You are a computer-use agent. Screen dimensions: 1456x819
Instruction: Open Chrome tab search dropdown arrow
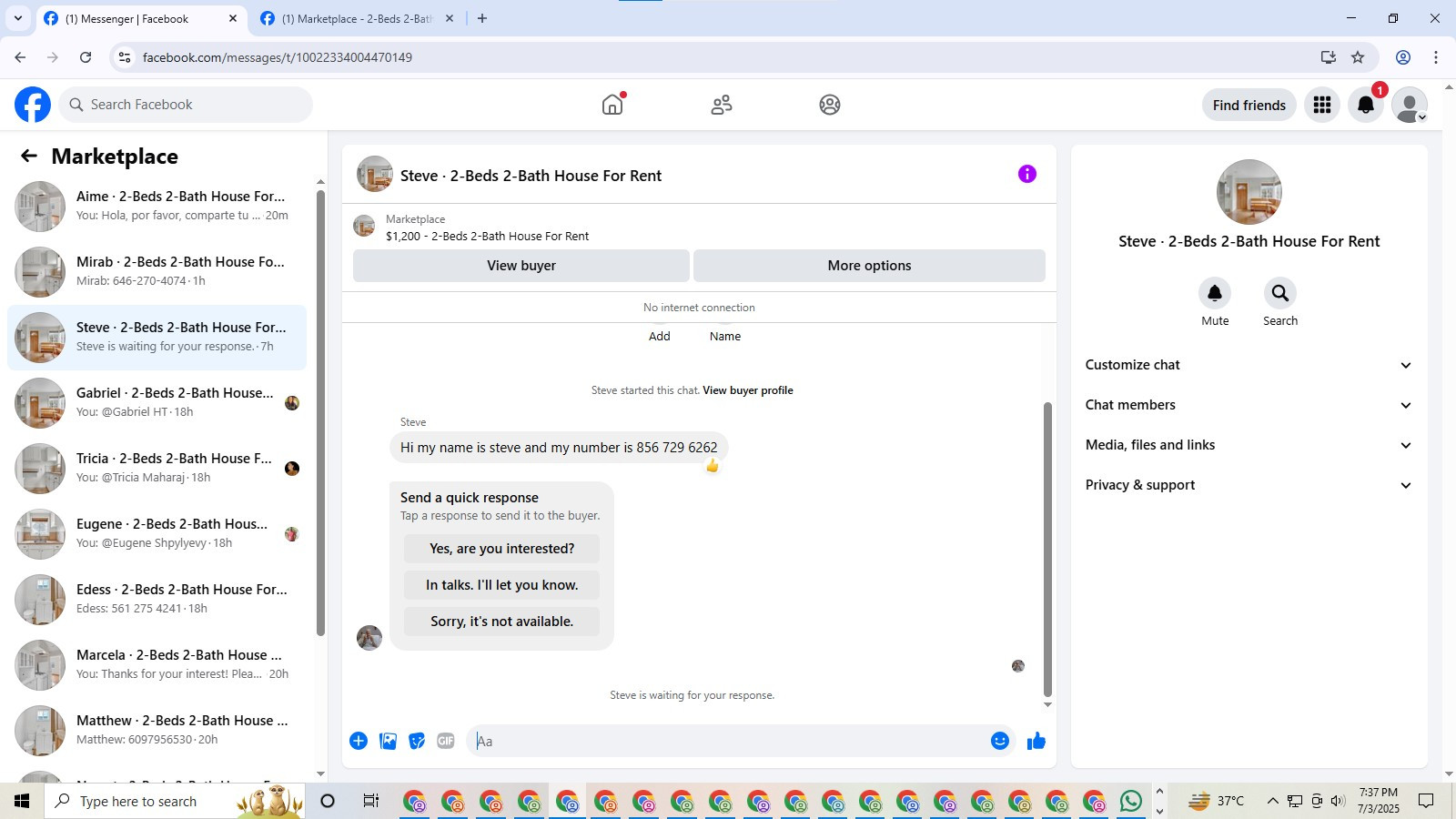coord(18,18)
